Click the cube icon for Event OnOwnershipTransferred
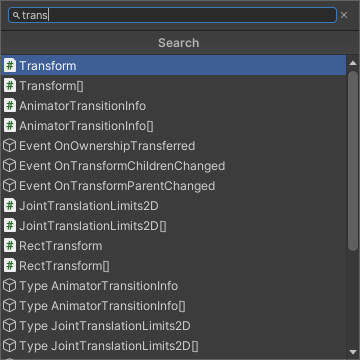Viewport: 360px width, 360px height. [10, 146]
